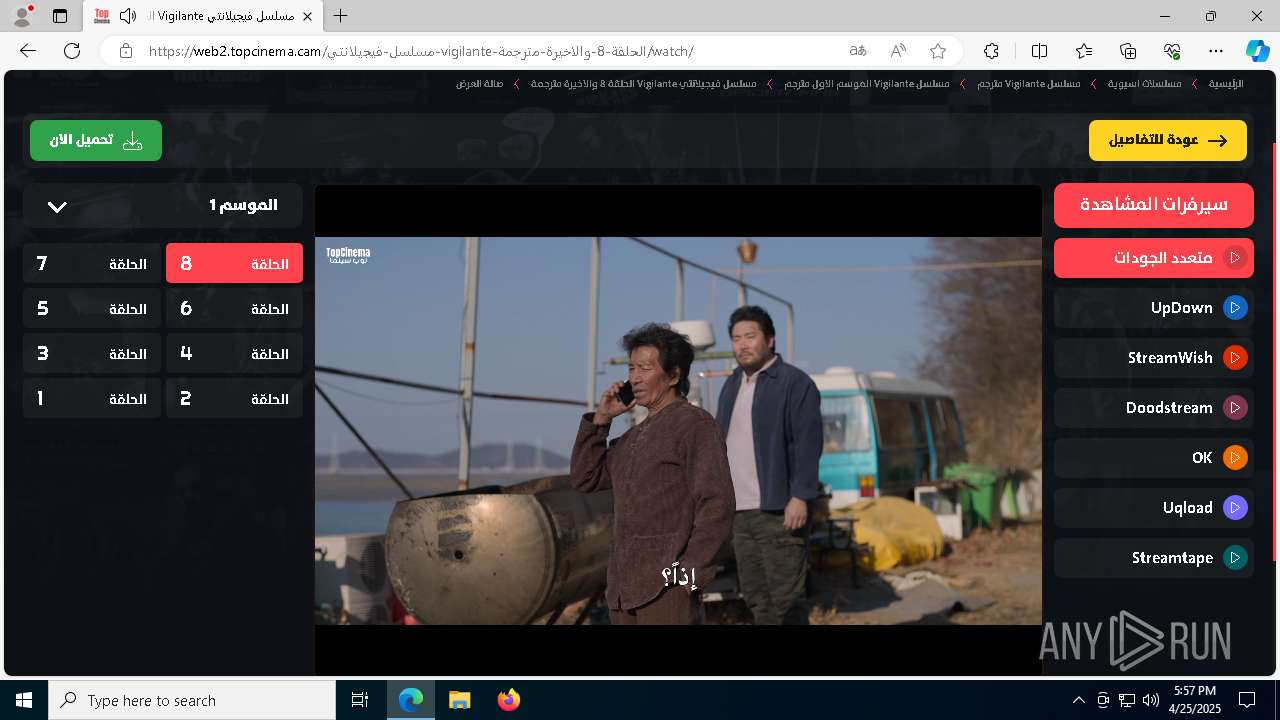Open the tab actions menu icon
The image size is (1280, 720).
point(60,16)
